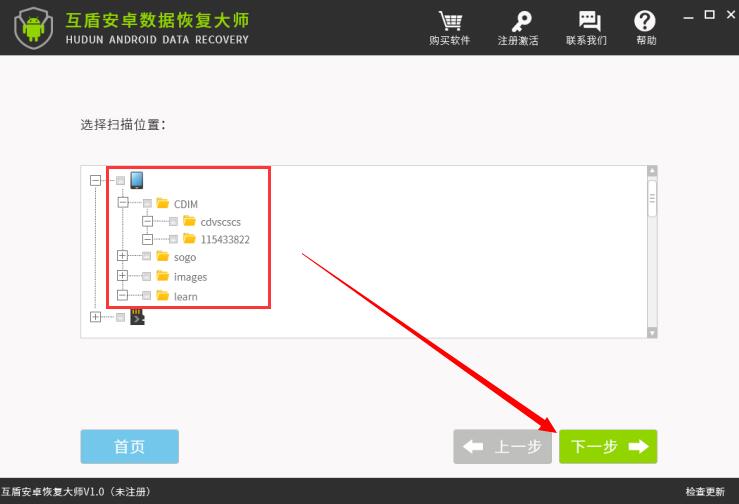
Task: Maximize the application window
Action: coord(709,15)
